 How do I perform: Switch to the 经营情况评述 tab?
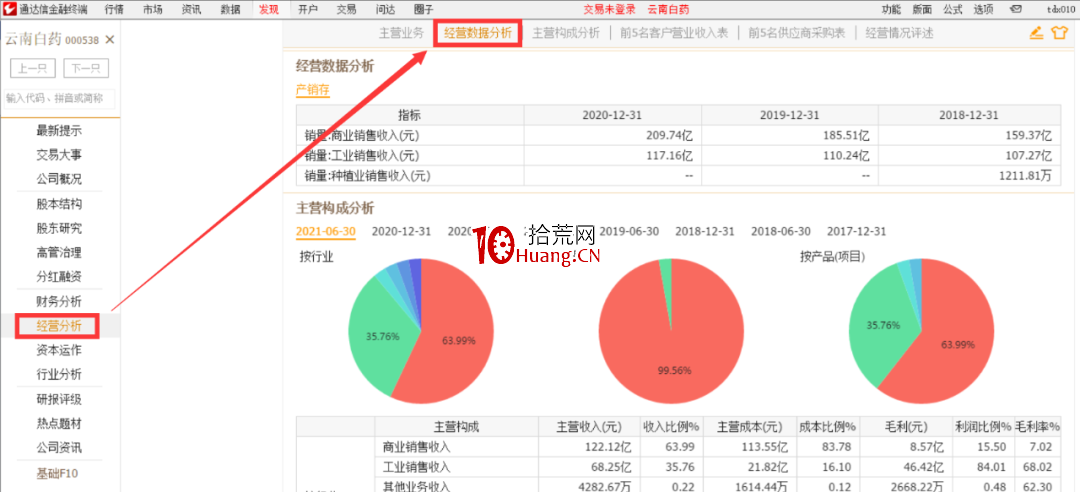899,33
